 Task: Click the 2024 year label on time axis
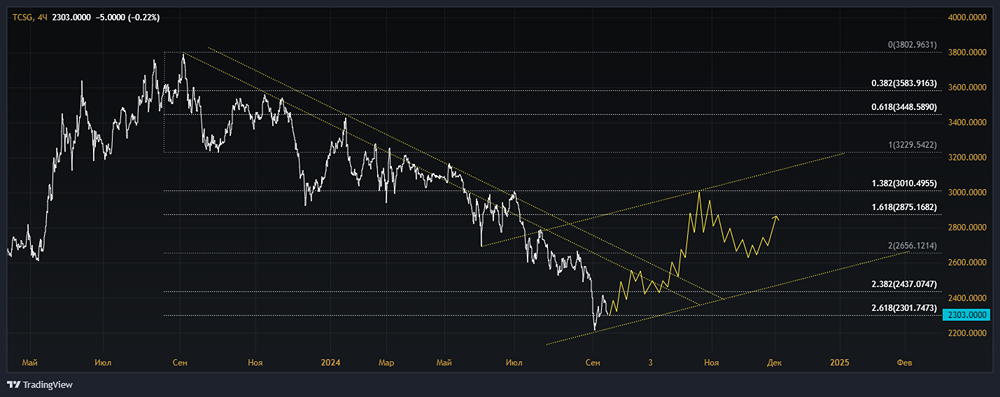coord(331,363)
